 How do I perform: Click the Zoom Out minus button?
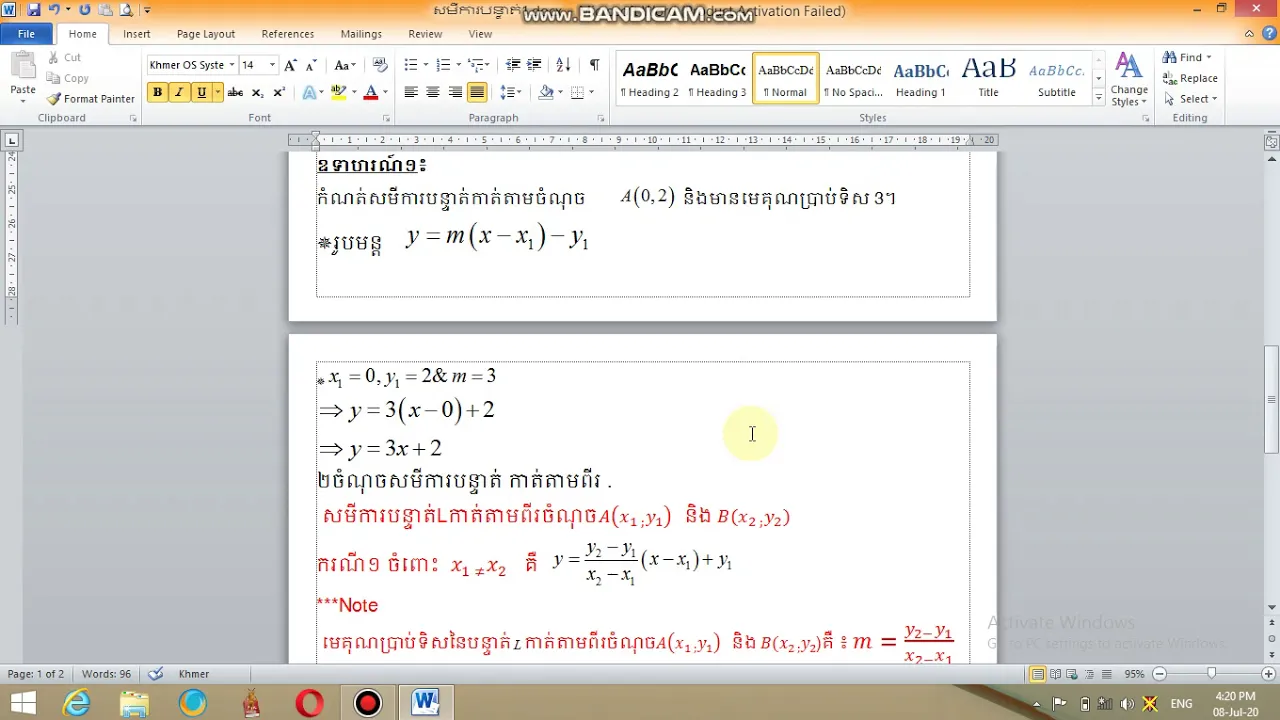pyautogui.click(x=1160, y=674)
